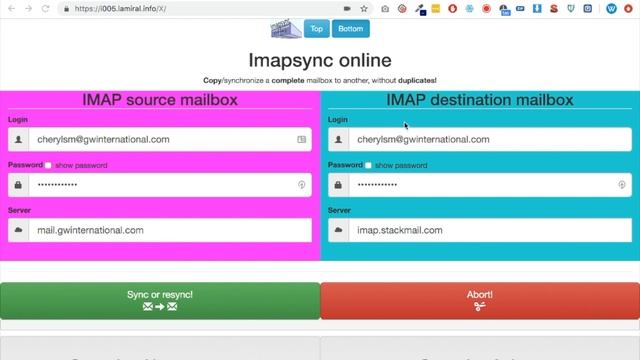This screenshot has height=360, width=640.
Task: Click the Imapsync logo image
Action: coord(286,29)
